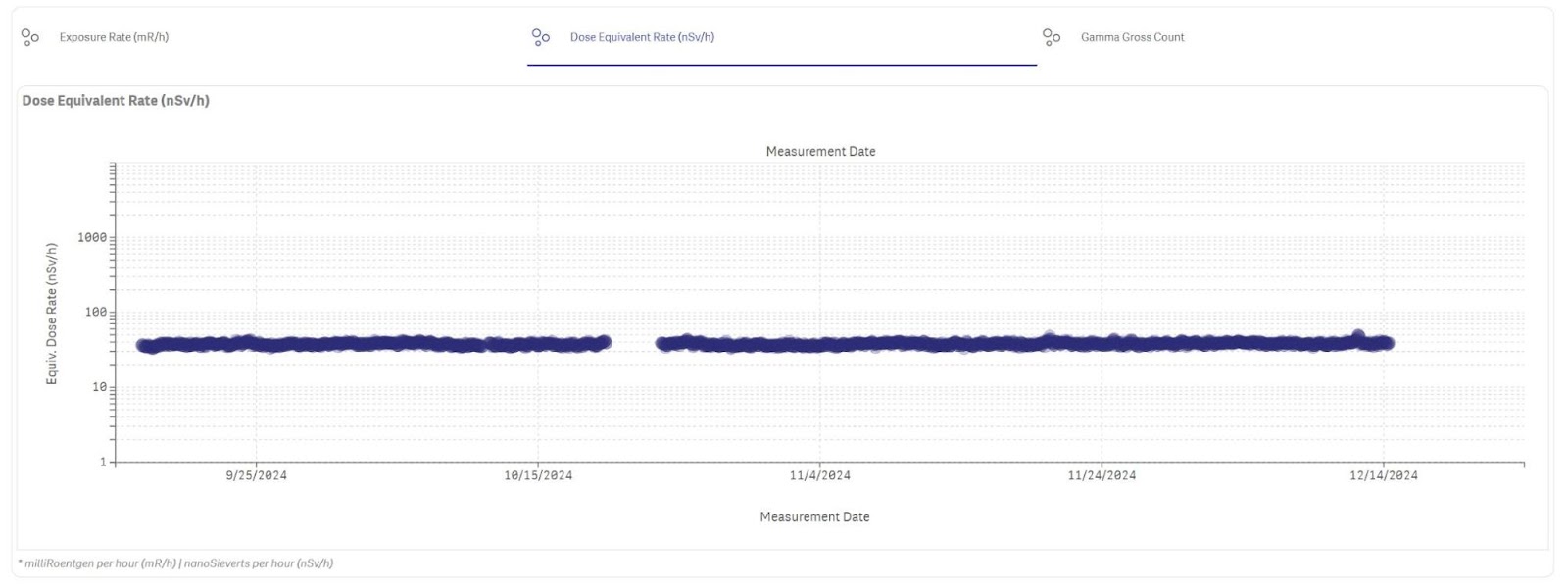
Task: Click the Dose Equivalent Rate tab bubble icon
Action: click(540, 37)
